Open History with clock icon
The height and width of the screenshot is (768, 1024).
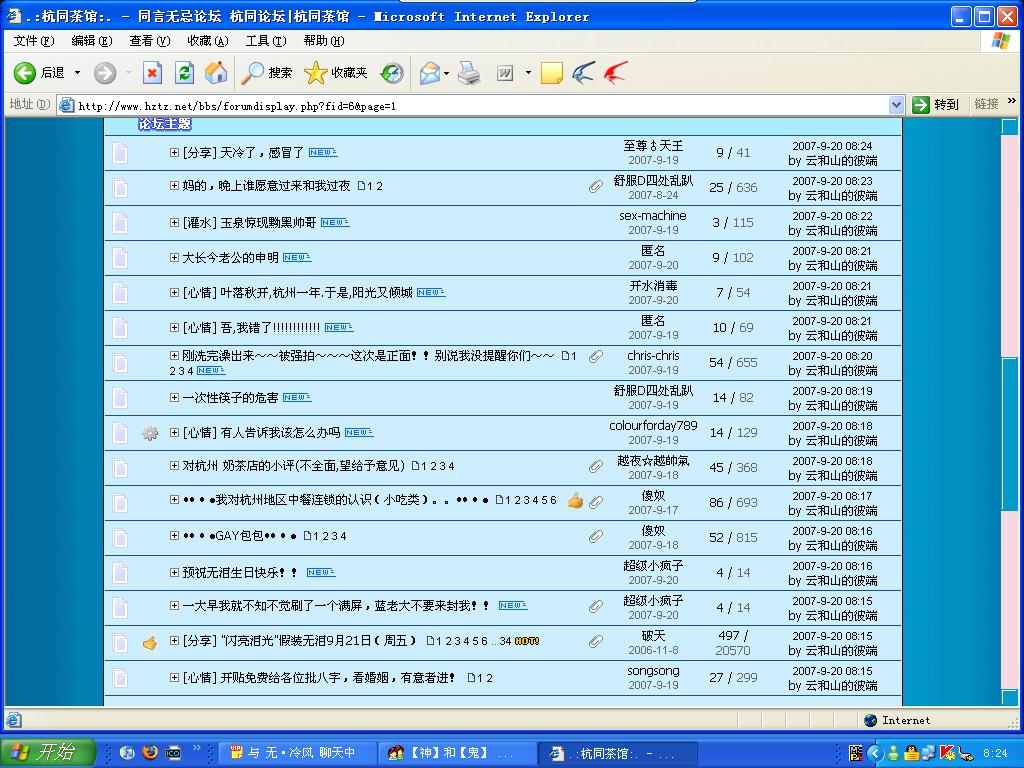(x=392, y=73)
